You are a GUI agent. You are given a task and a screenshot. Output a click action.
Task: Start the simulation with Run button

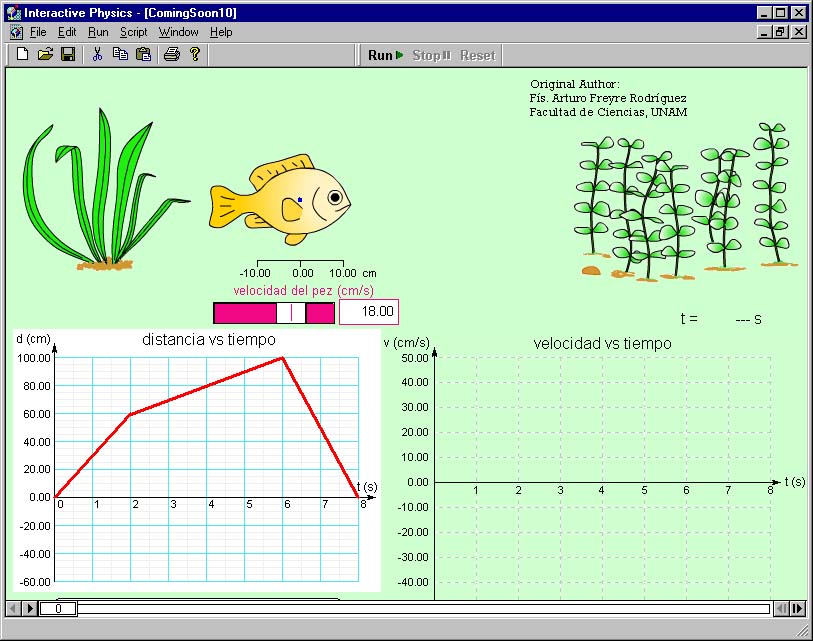click(386, 55)
